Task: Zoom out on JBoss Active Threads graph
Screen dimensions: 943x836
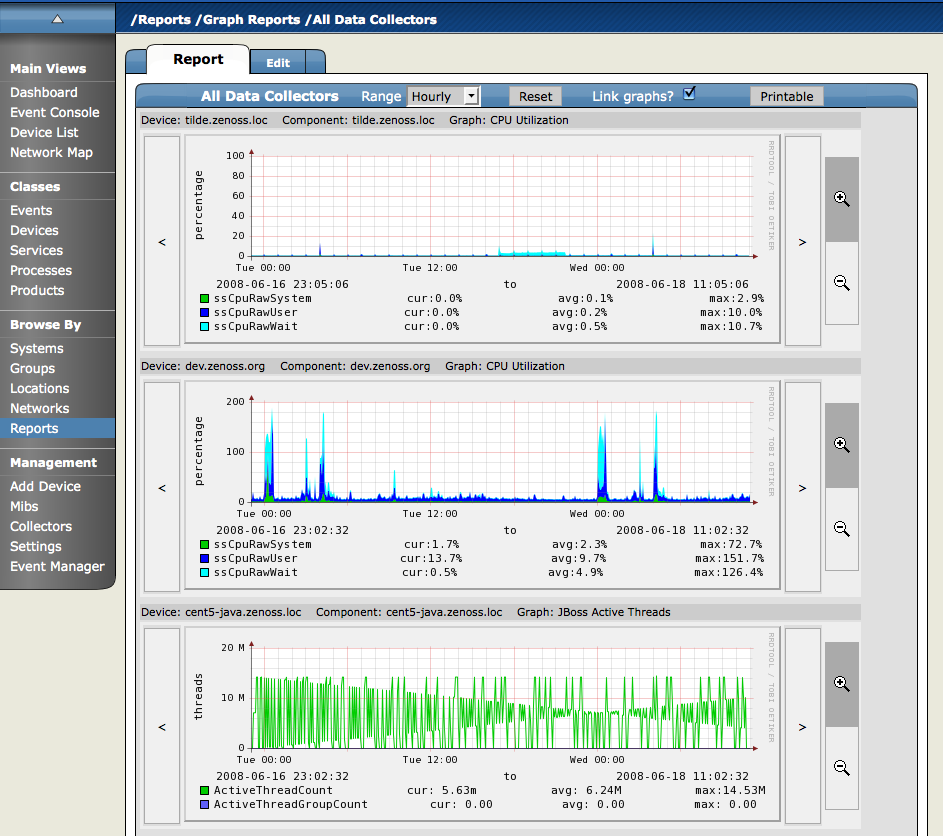Action: pos(841,768)
